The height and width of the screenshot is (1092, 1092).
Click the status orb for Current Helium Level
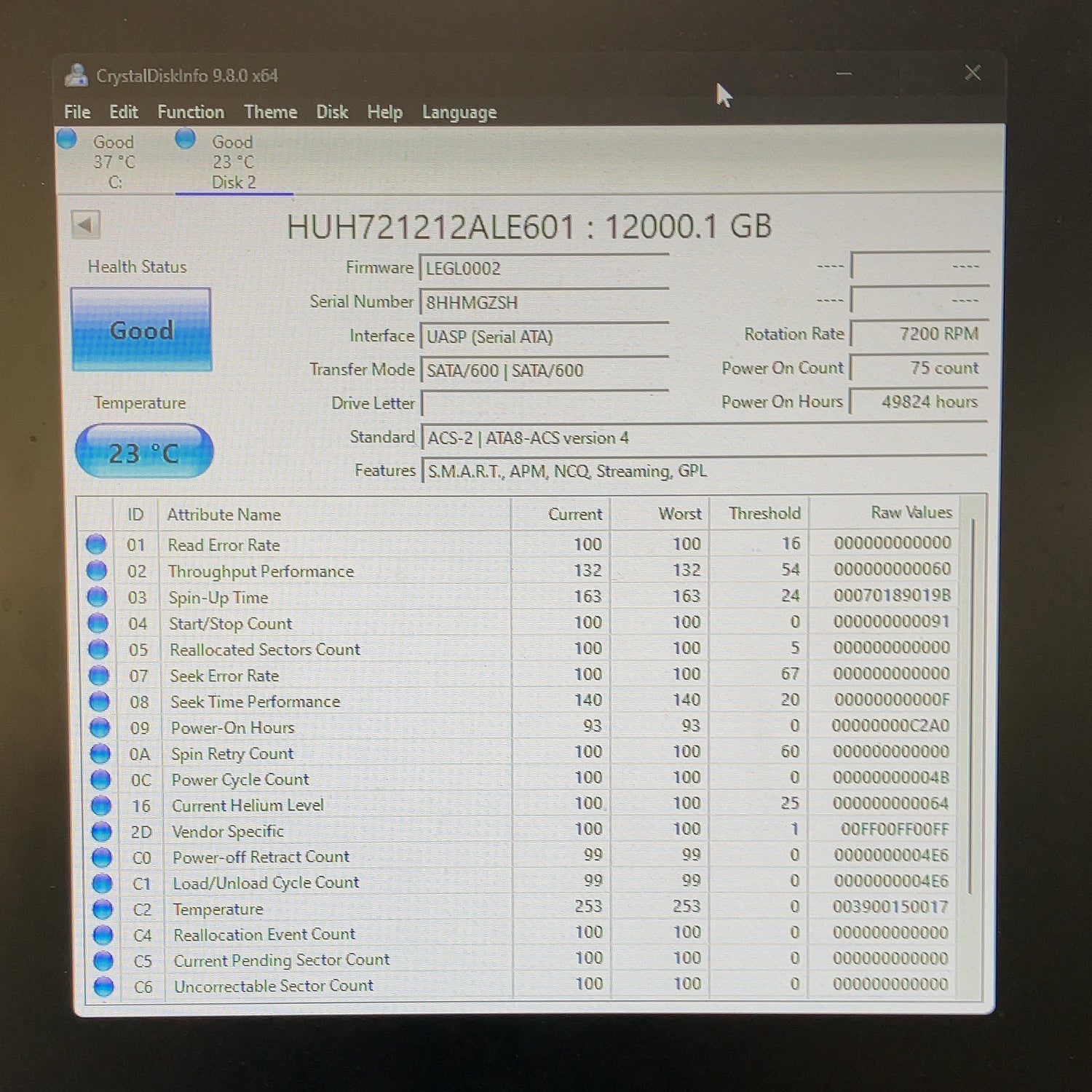[x=100, y=805]
